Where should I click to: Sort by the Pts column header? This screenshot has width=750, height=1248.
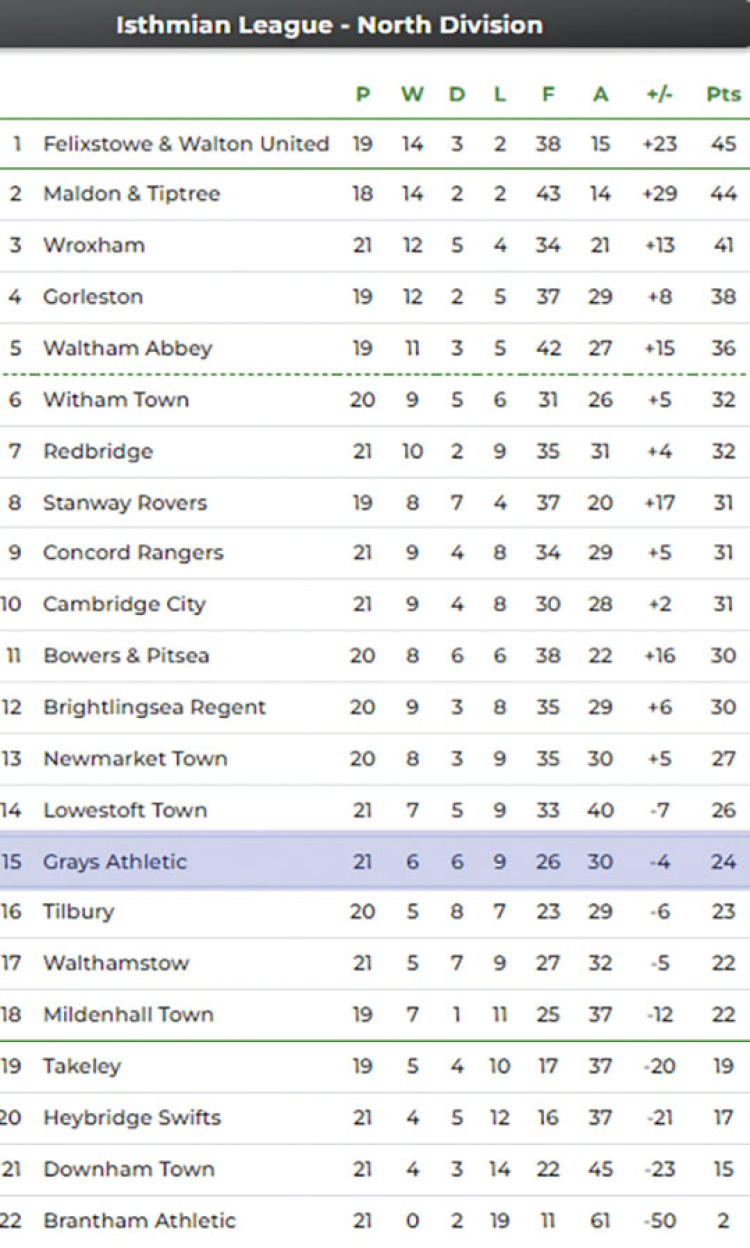[723, 95]
